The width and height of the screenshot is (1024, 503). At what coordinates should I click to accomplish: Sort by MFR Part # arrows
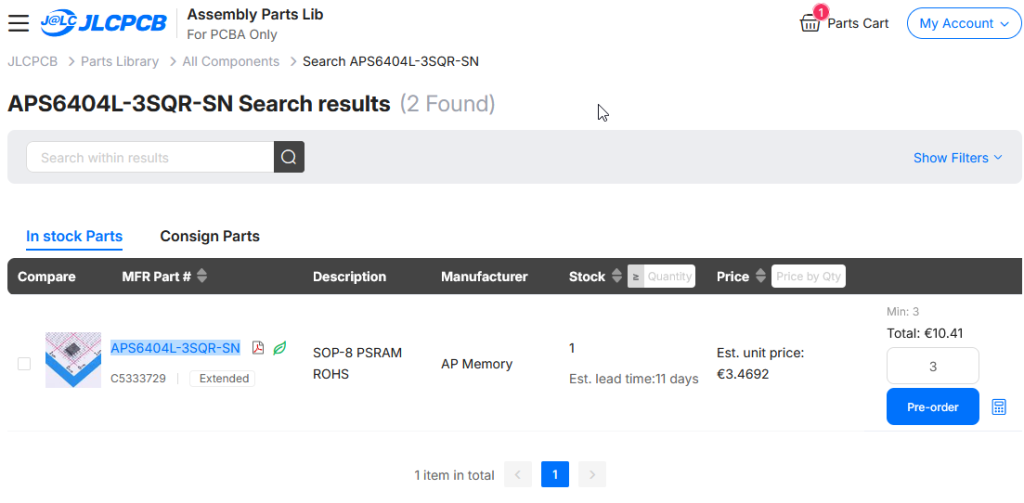pos(202,276)
